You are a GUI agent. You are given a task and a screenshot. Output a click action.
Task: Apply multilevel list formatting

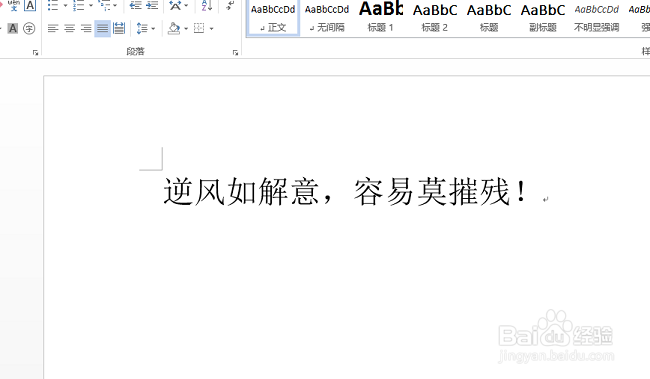point(104,5)
